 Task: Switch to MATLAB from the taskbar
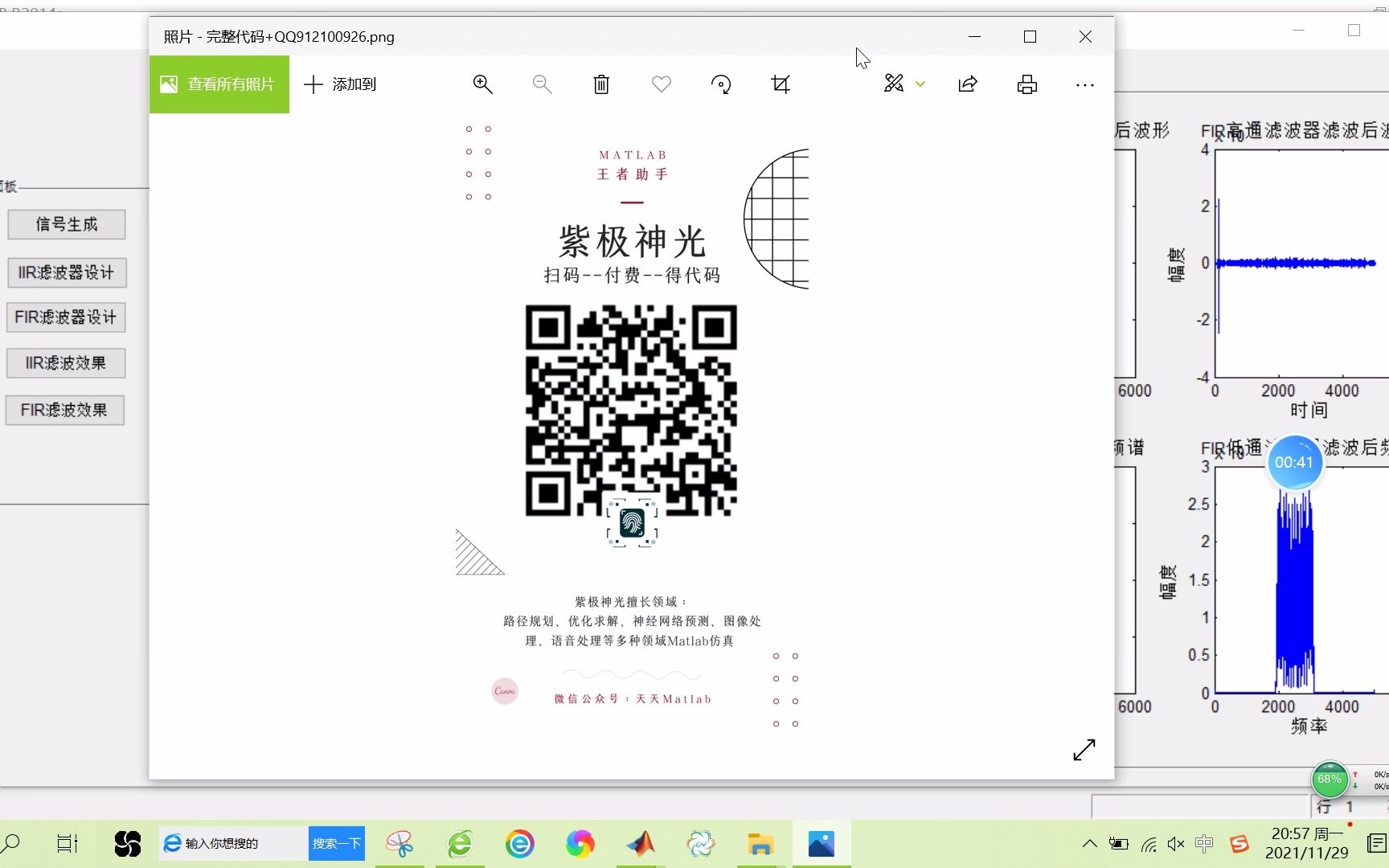(641, 844)
